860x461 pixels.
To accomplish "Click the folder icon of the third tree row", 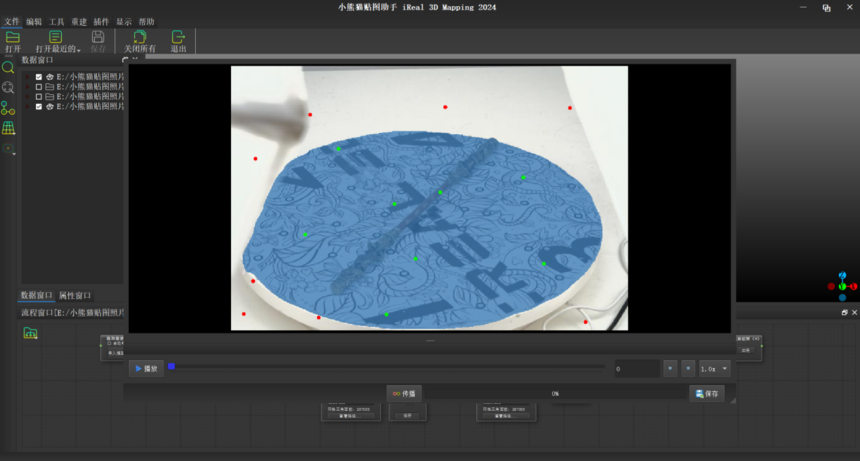I will click(x=49, y=96).
